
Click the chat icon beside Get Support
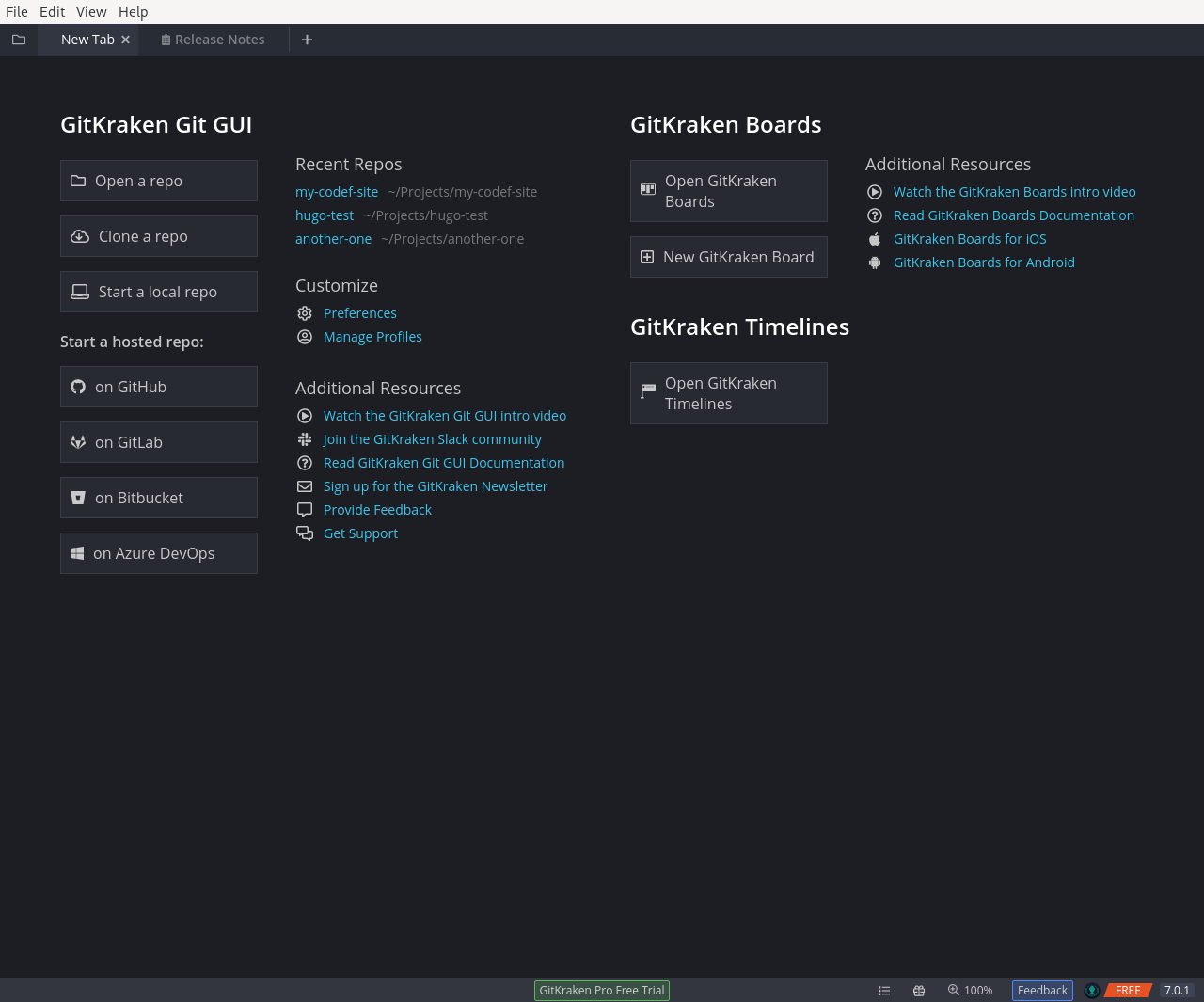tap(305, 533)
